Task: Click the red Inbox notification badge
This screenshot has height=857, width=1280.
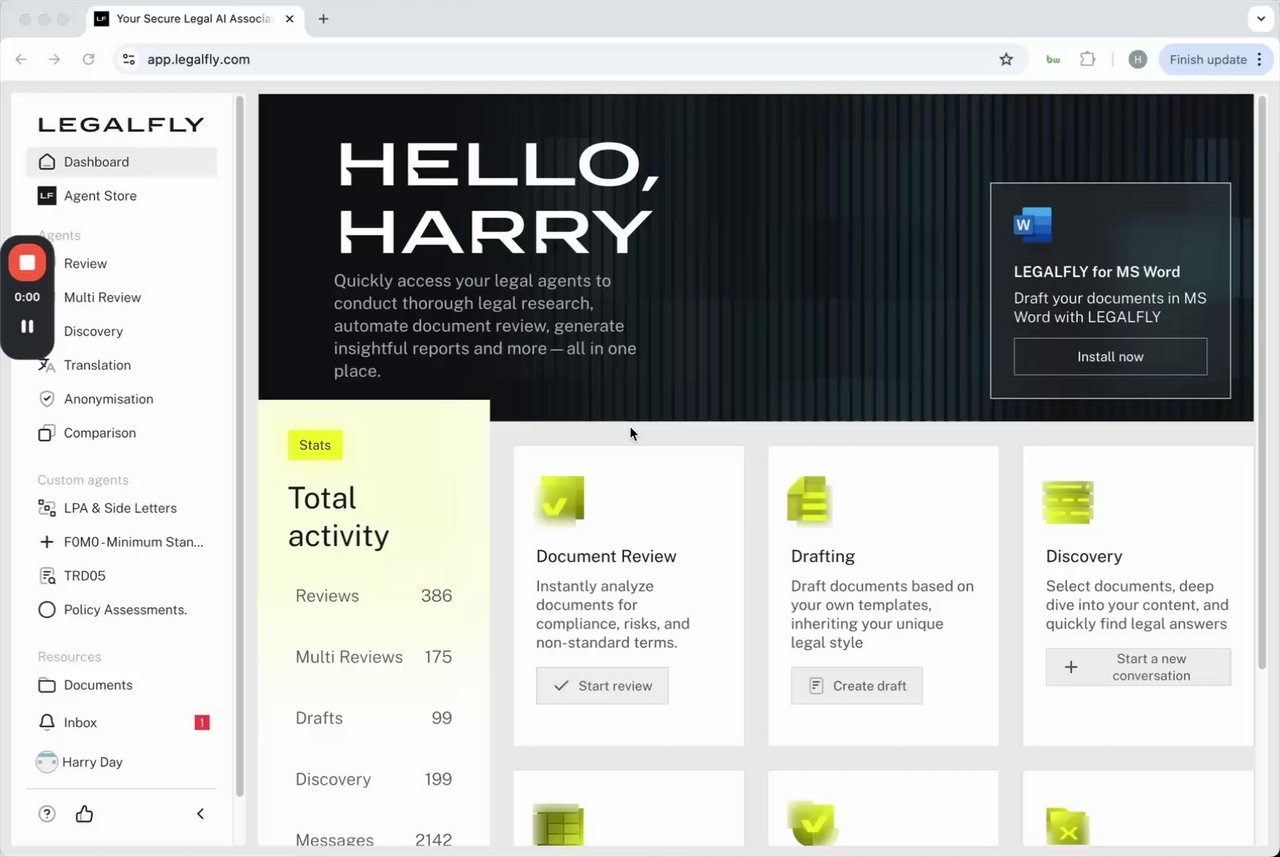Action: 202,722
